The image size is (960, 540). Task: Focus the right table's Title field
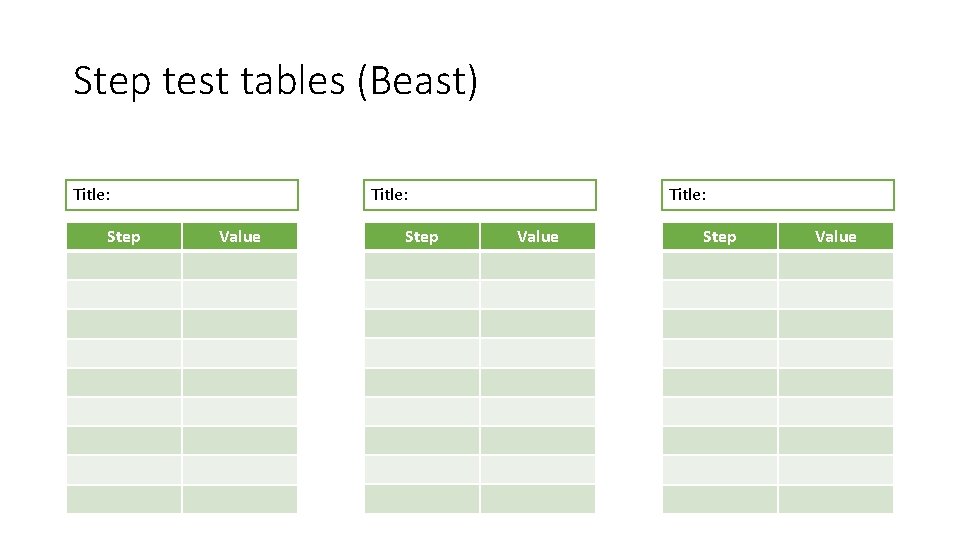pos(778,195)
